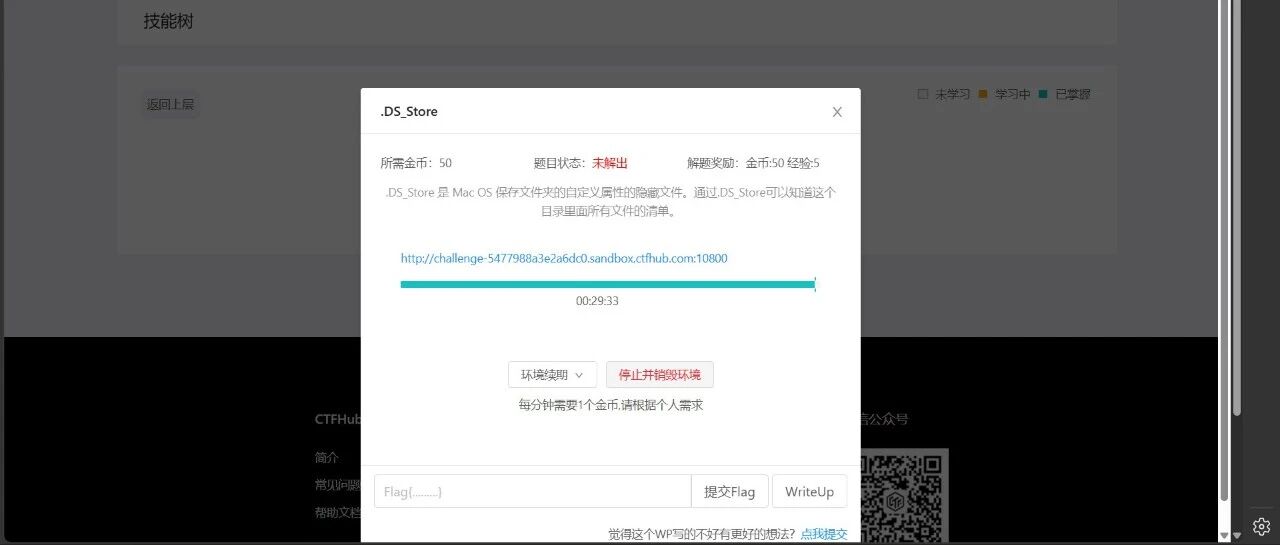
Task: Click the 未解出 status text
Action: [x=610, y=163]
